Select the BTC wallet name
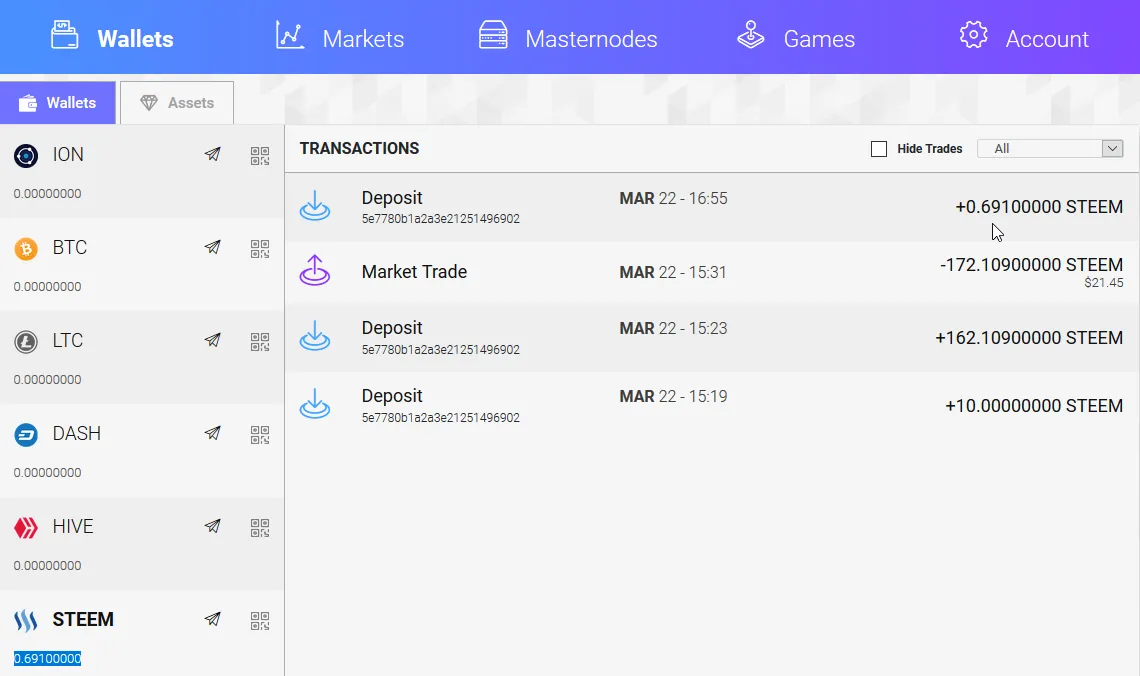The width and height of the screenshot is (1140, 676). 70,248
